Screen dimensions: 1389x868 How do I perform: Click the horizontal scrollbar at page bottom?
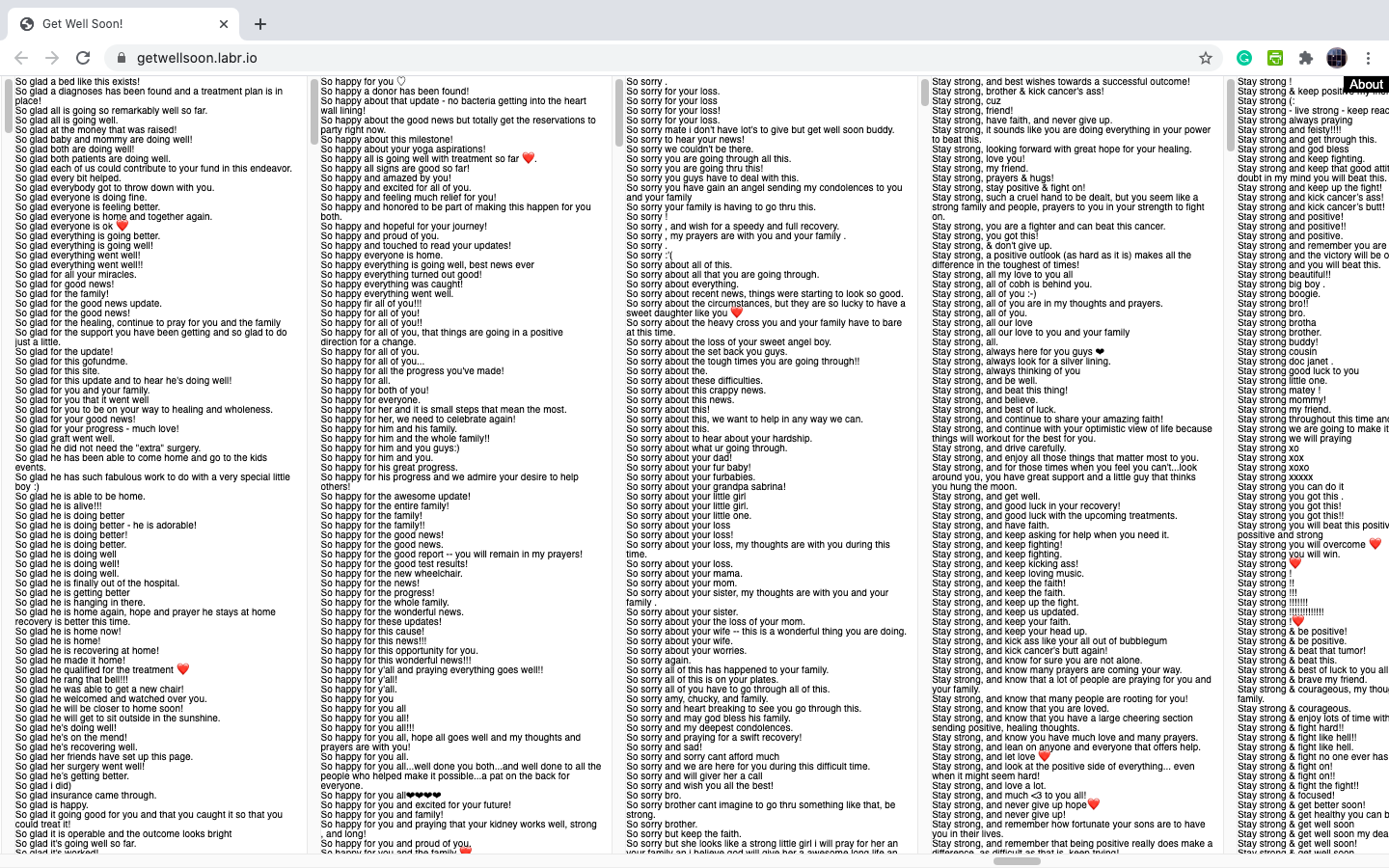point(1017,860)
